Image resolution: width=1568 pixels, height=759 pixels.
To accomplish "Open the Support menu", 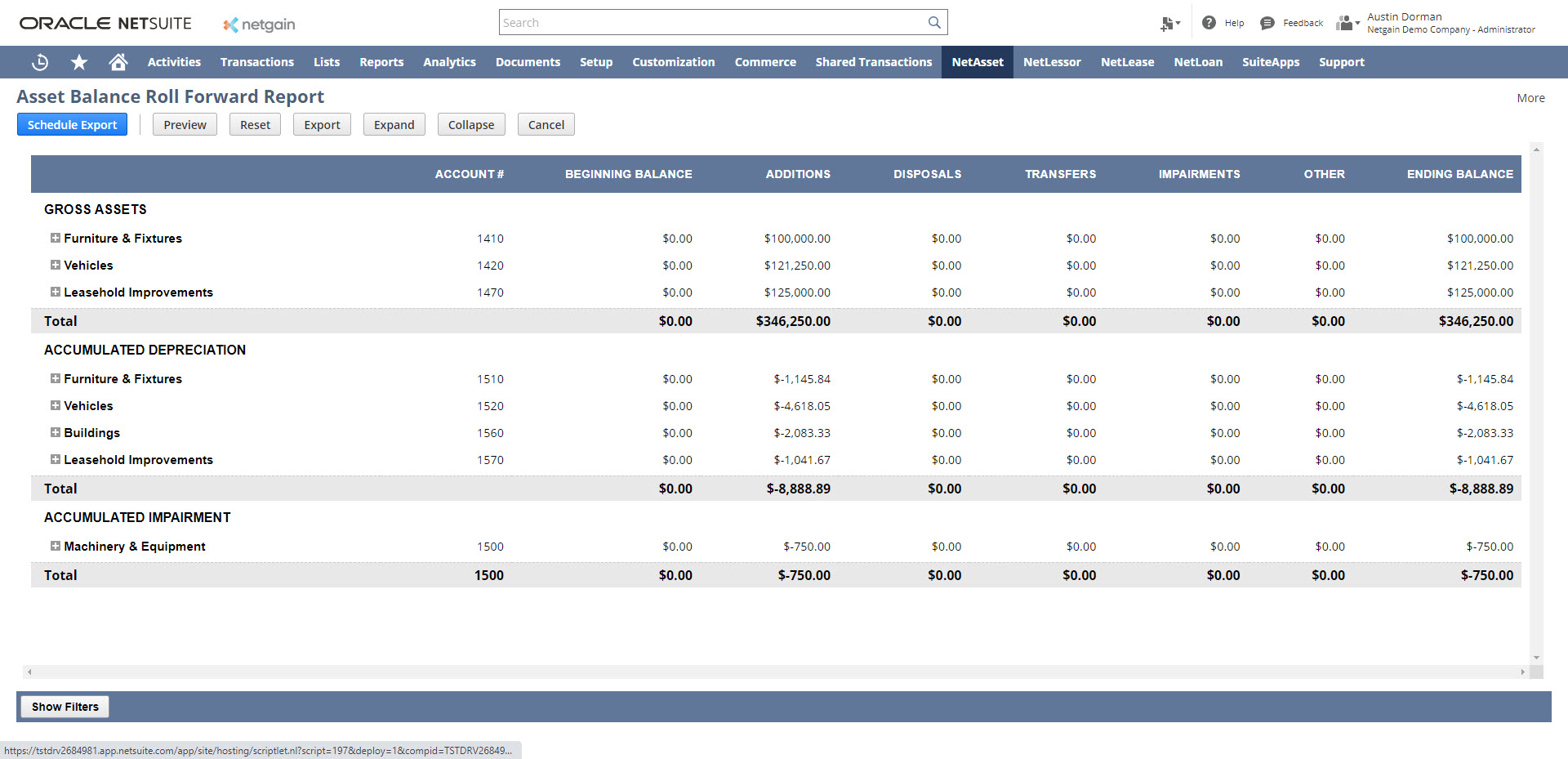I will point(1342,62).
